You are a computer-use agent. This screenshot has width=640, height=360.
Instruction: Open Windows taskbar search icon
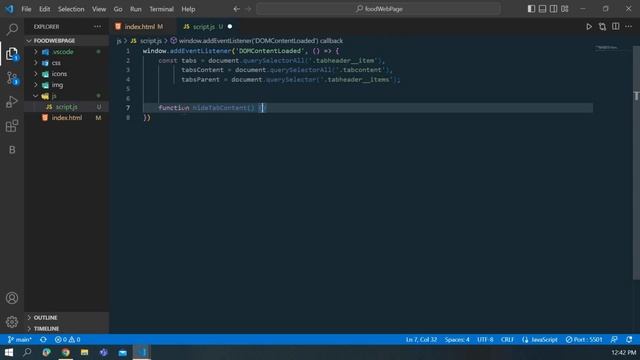coord(27,352)
